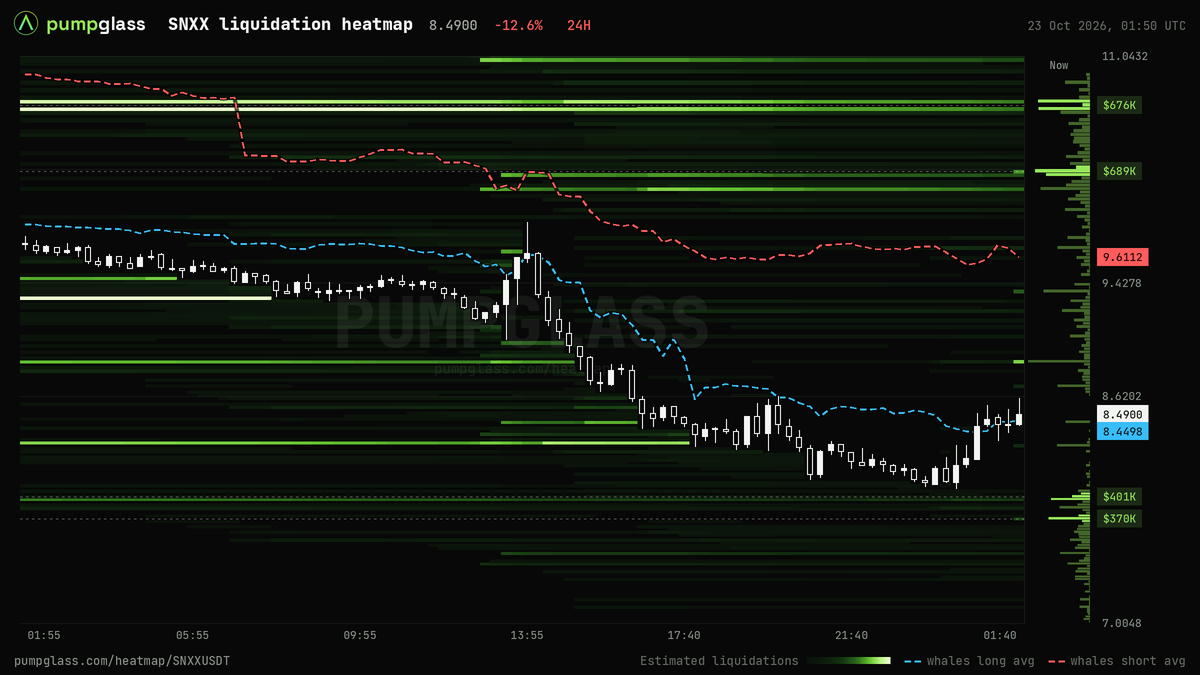Image resolution: width=1200 pixels, height=675 pixels.
Task: Click the 01:40 time axis label
Action: [1000, 635]
